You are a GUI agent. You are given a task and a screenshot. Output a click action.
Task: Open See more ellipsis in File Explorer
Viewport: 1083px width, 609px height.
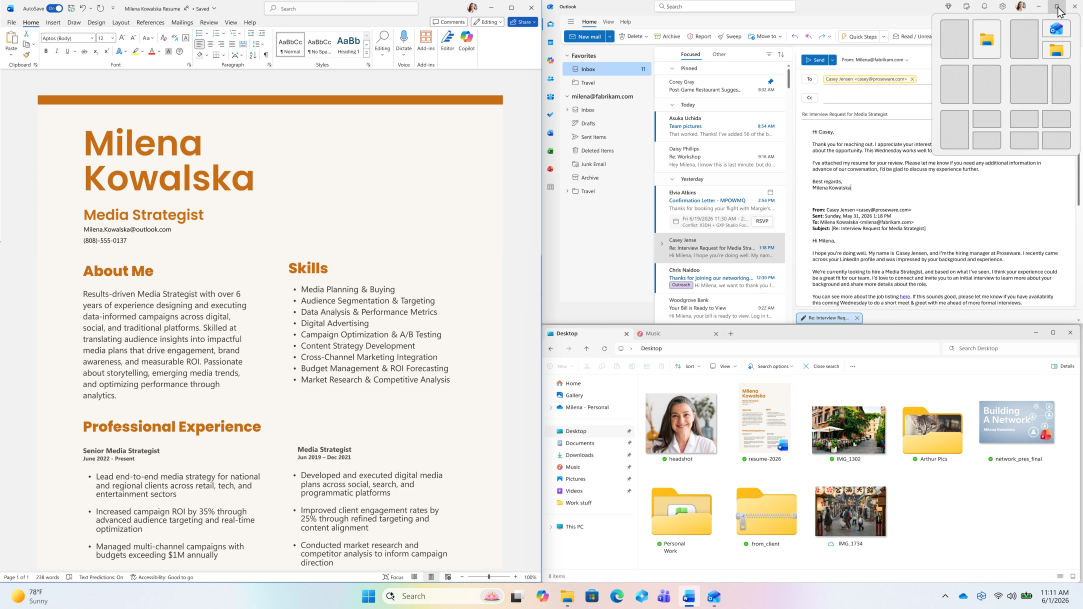click(852, 367)
